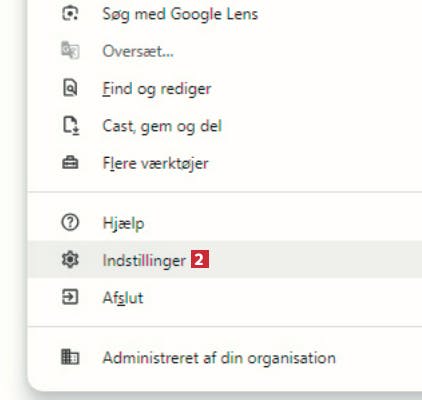Click the organisation building icon
422x400 pixels.
pos(70,357)
